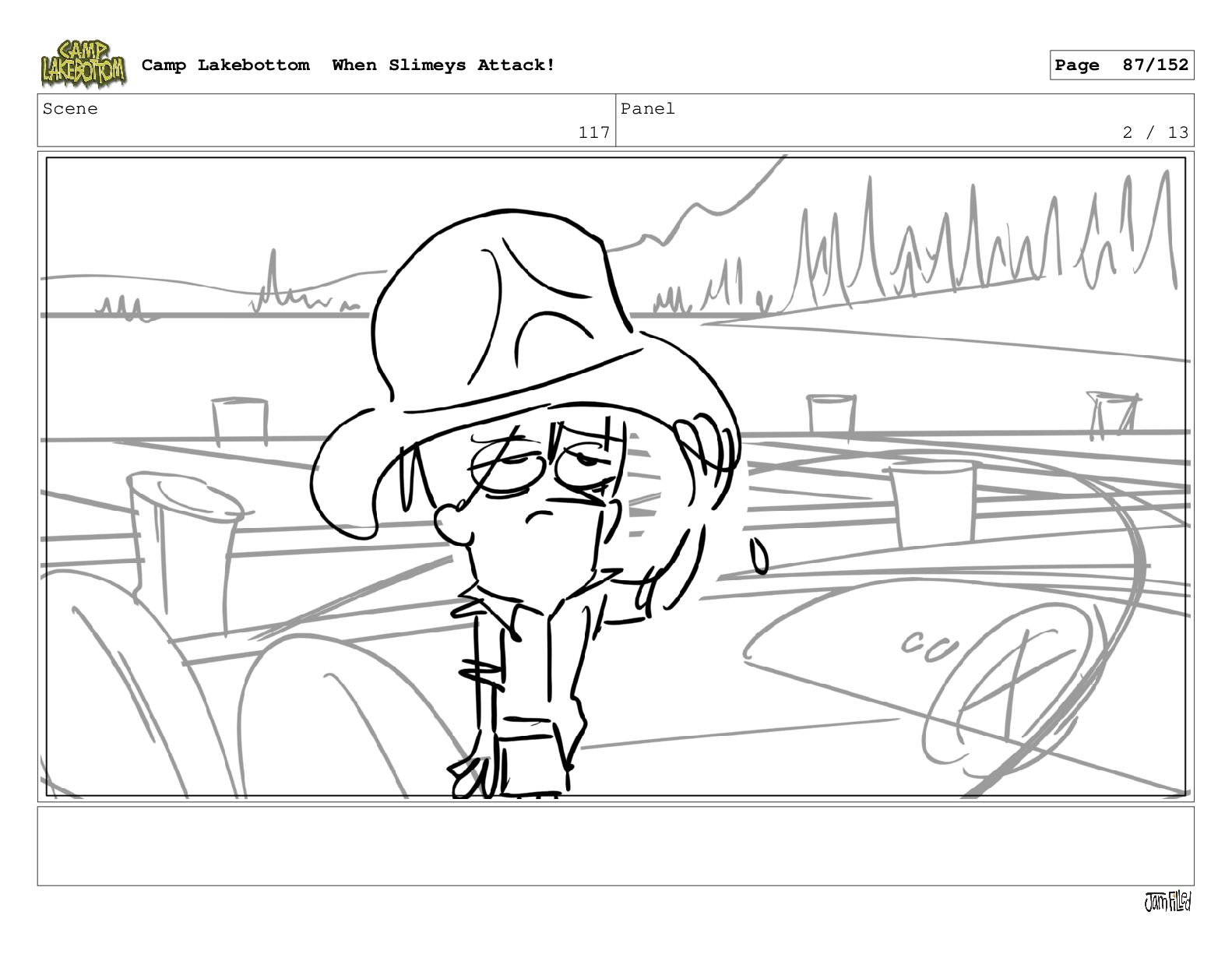Click the 'Page 87/152' box

pyautogui.click(x=1121, y=65)
